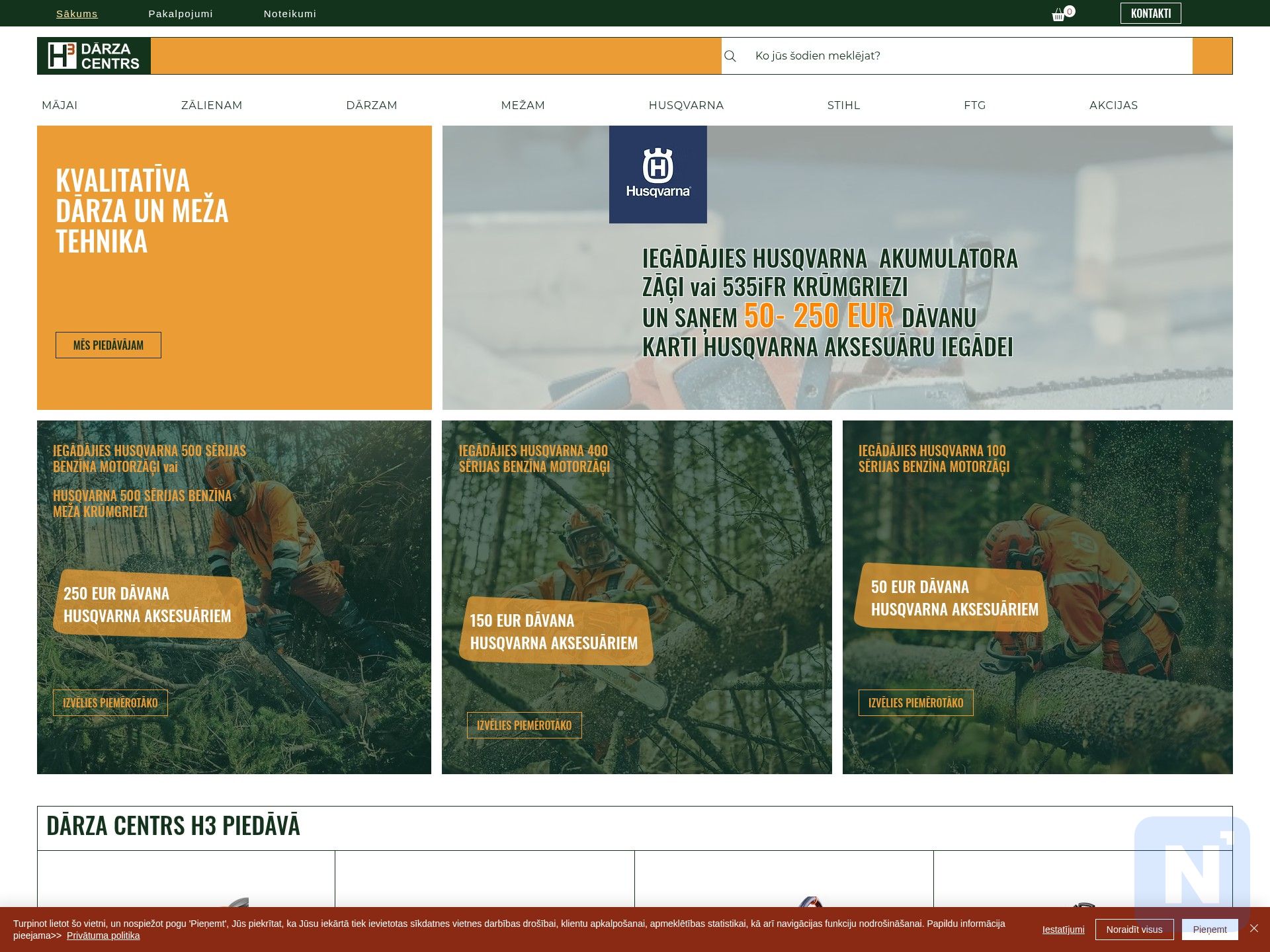Click the search magnifier icon
This screenshot has height=952, width=1270.
tap(730, 56)
